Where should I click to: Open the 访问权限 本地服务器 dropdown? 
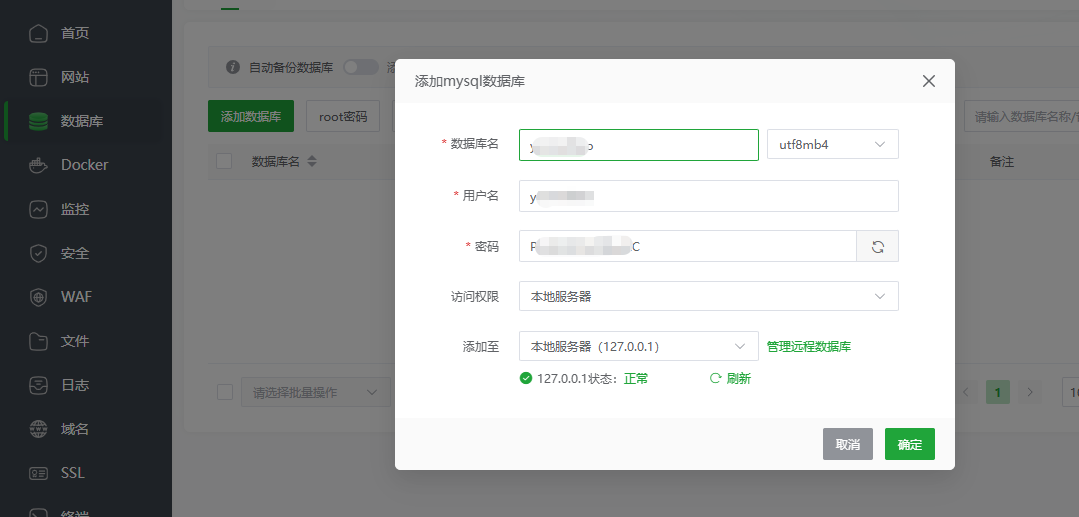coord(709,296)
